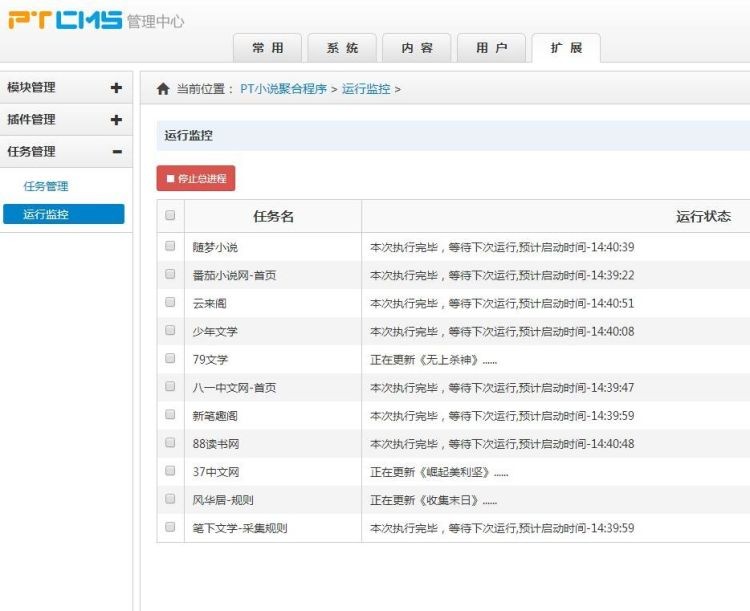Click the home icon in breadcrumb

163,89
